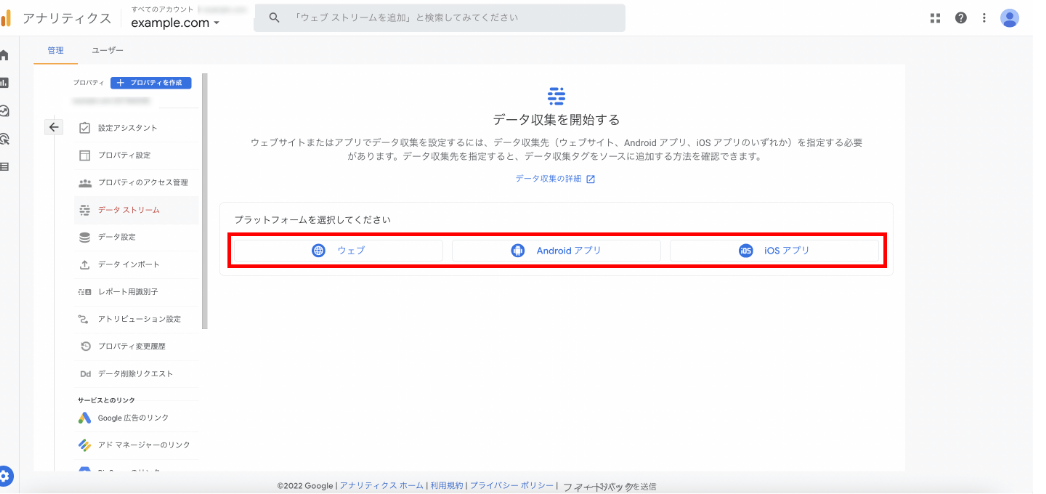Open the Admin gear icon at bottom left
1046x494 pixels.
tap(5, 476)
